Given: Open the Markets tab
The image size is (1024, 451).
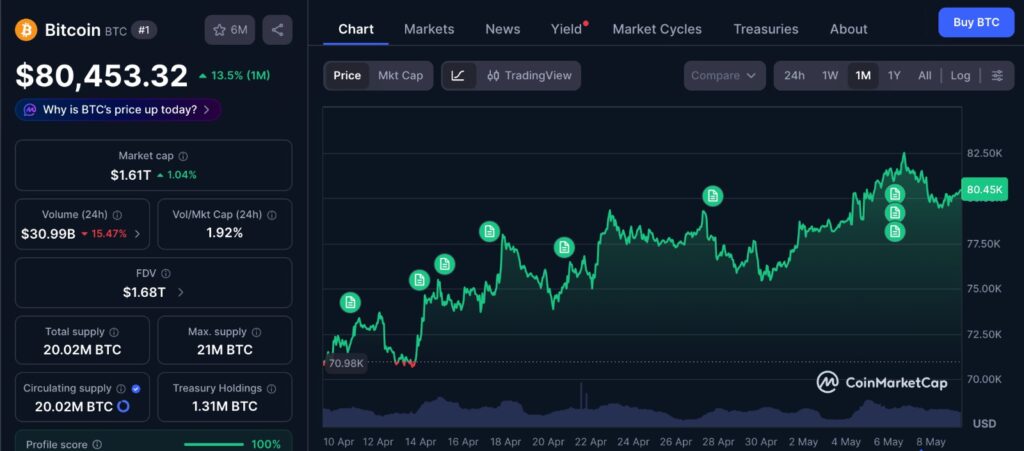Looking at the screenshot, I should click(429, 29).
